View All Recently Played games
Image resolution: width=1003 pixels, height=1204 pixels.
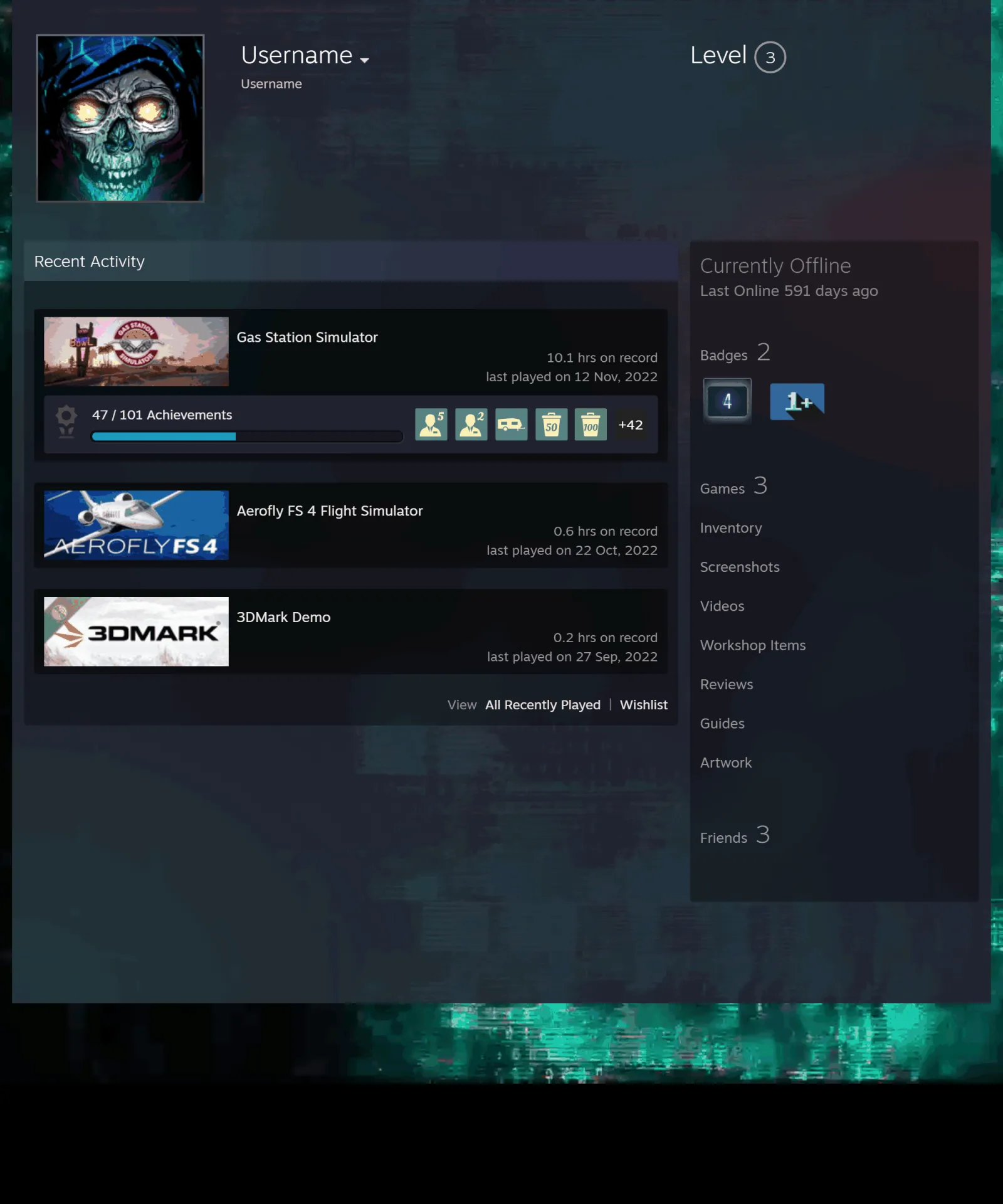[543, 705]
